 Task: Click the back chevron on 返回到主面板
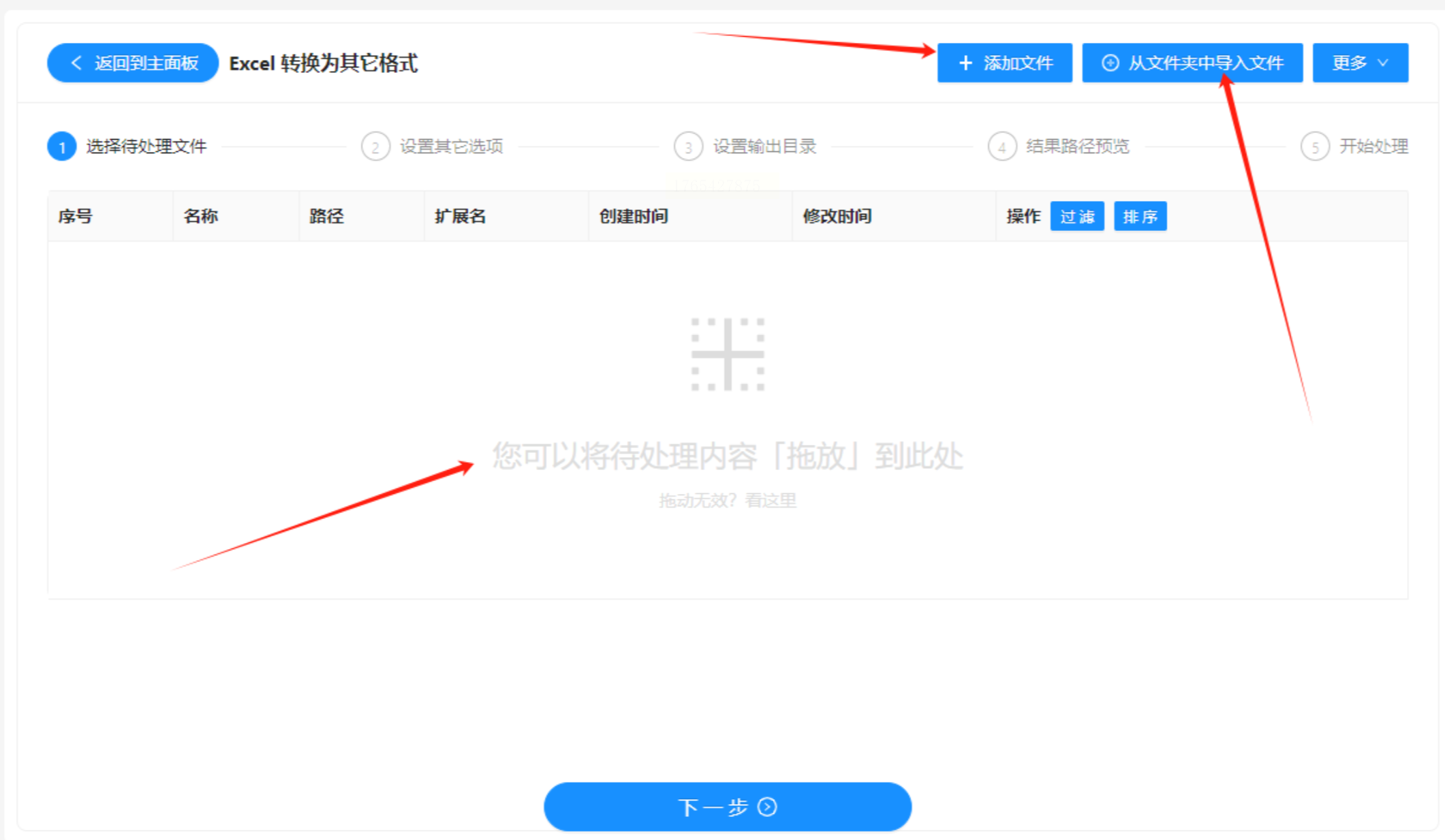[76, 63]
